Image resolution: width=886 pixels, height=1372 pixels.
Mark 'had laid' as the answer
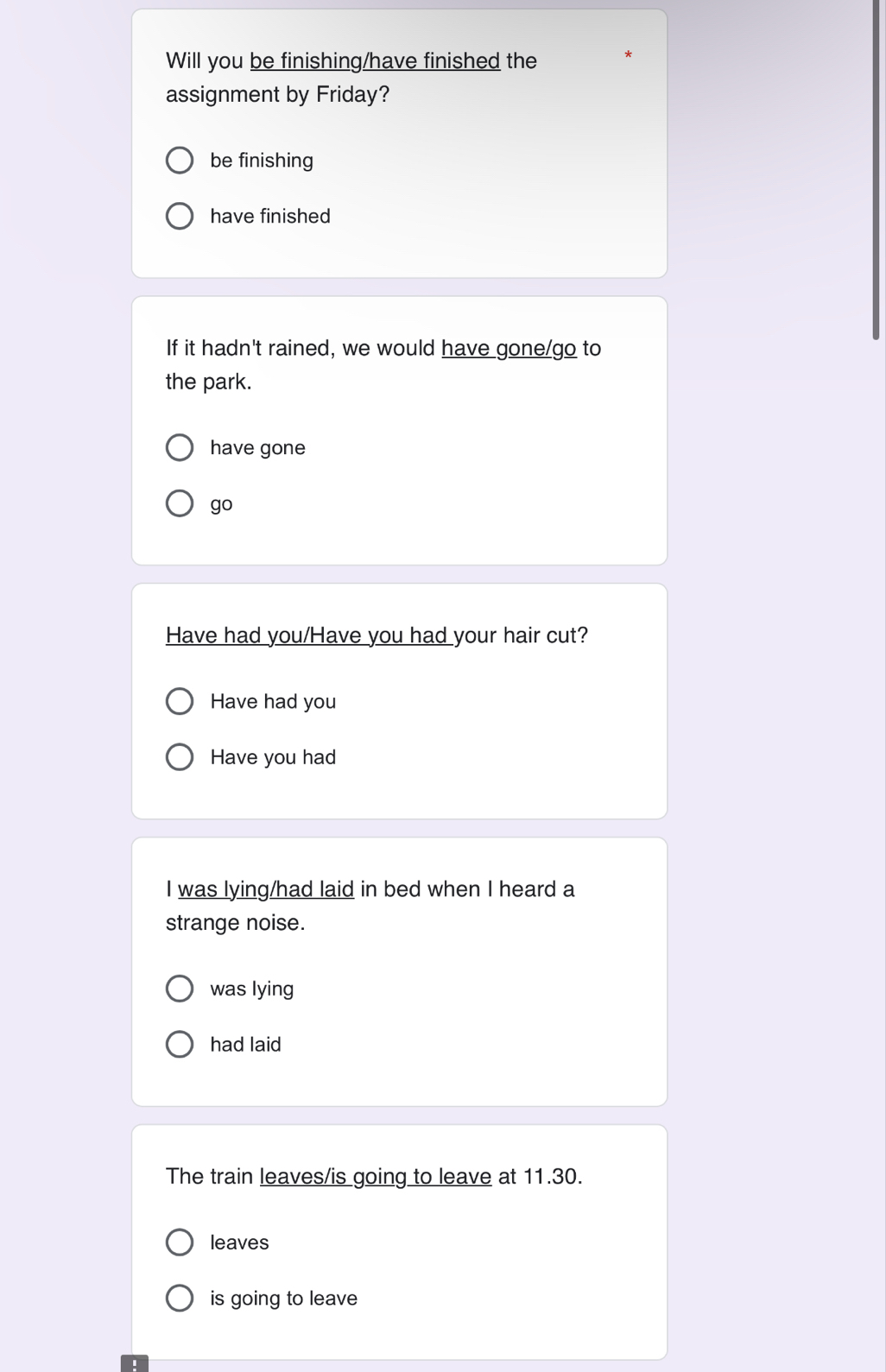[x=180, y=1044]
